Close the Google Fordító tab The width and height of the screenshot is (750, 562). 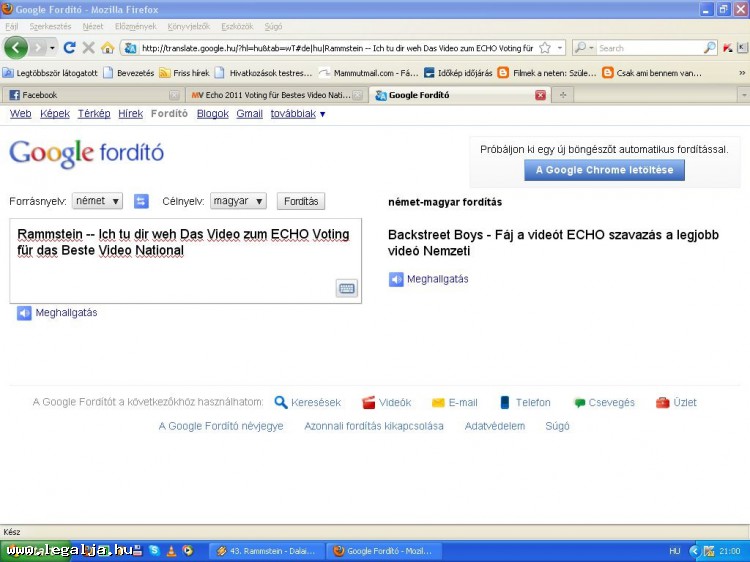(541, 95)
